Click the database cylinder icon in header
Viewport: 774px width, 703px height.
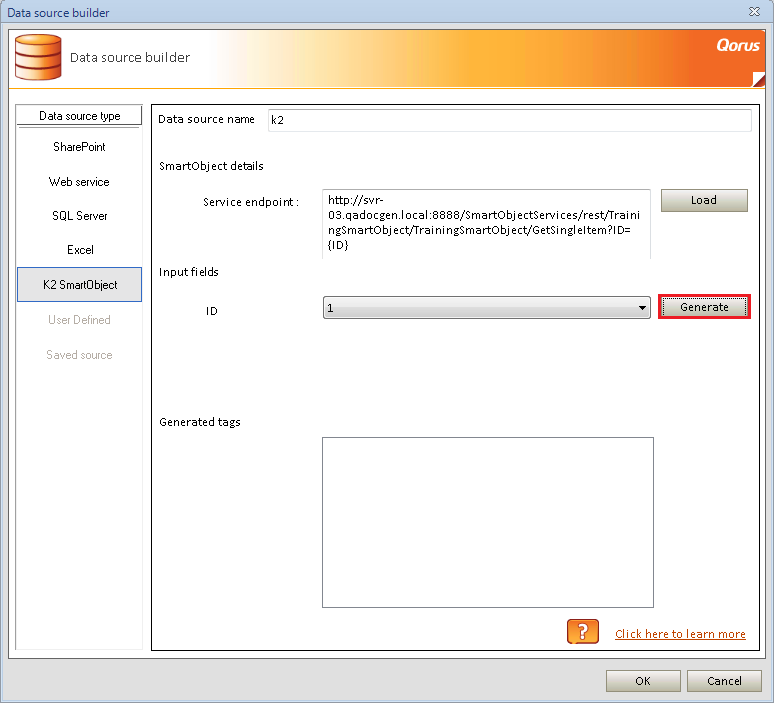click(38, 57)
